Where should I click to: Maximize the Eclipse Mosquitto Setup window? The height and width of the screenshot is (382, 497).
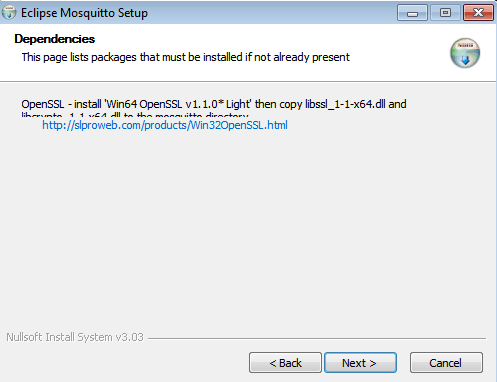pyautogui.click(x=445, y=13)
